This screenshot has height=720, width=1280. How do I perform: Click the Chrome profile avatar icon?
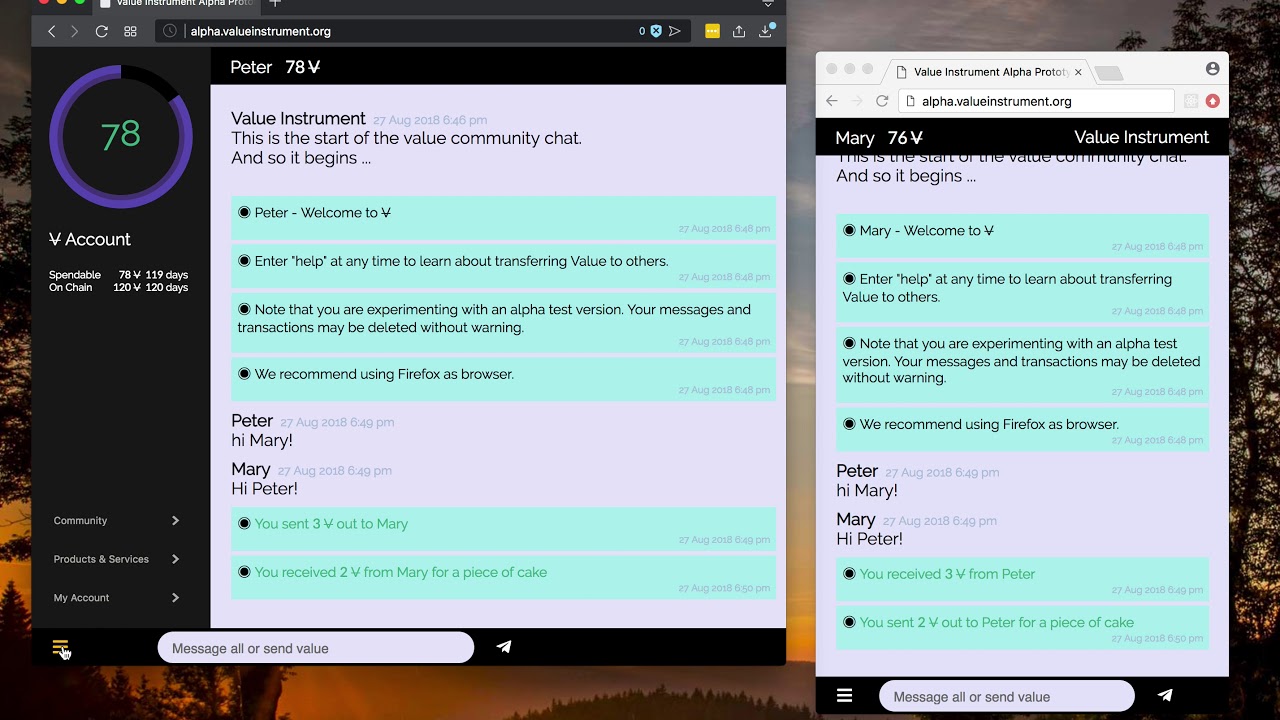1212,69
